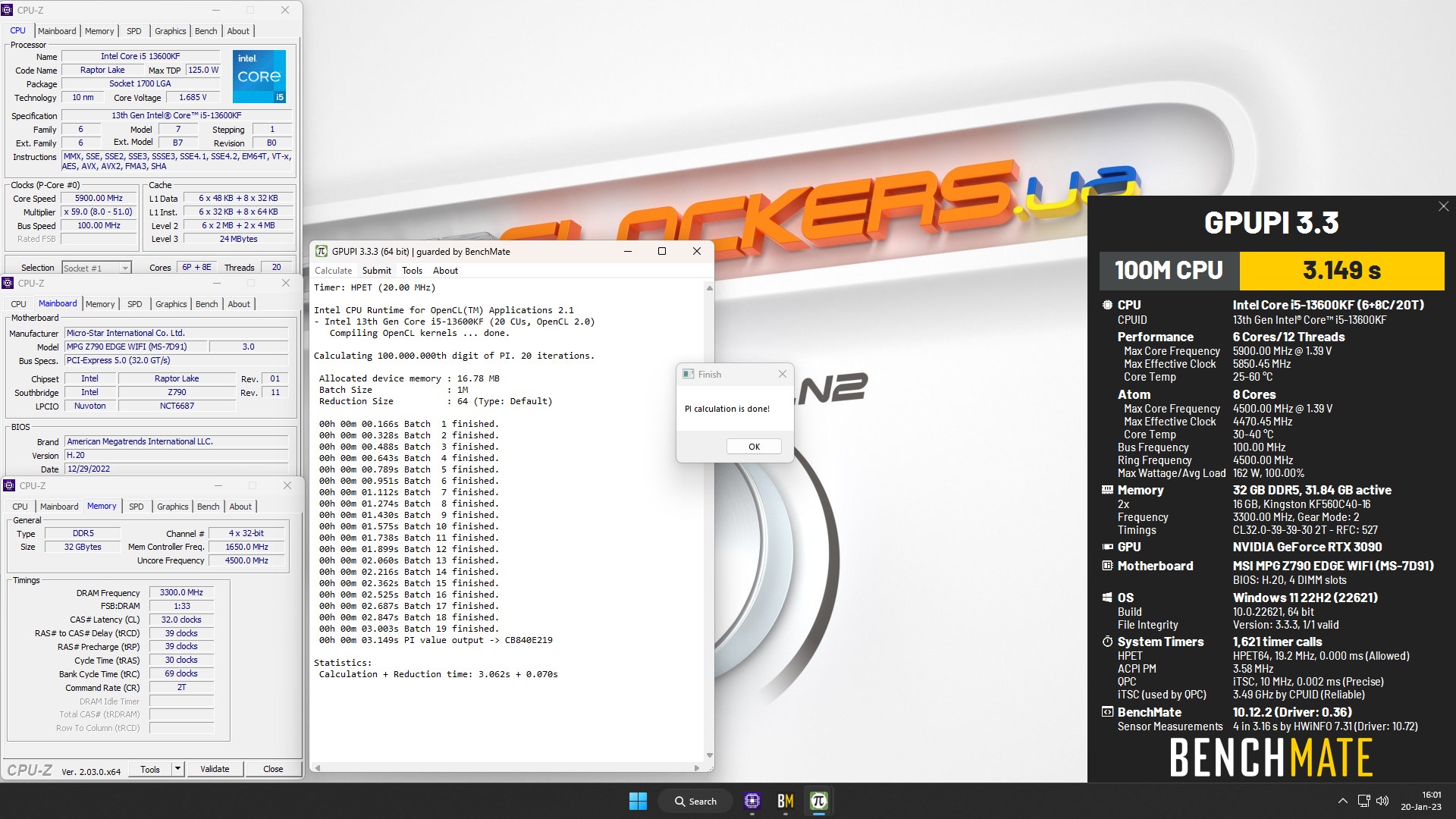Screen dimensions: 1456x819
Task: Click the Core Speed 5900.00 MHz value
Action: point(99,198)
